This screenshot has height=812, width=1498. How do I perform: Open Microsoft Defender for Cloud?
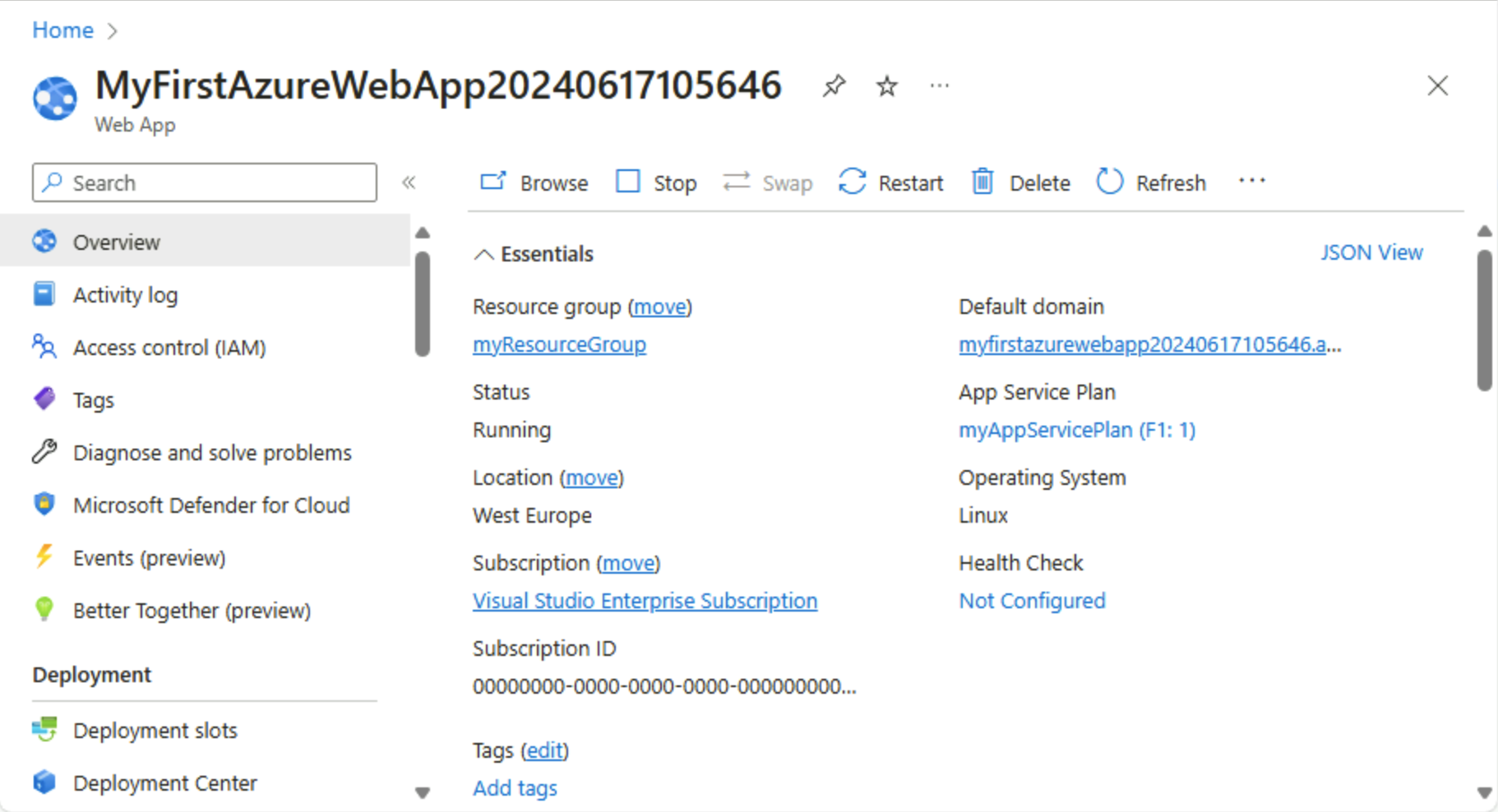[x=210, y=505]
